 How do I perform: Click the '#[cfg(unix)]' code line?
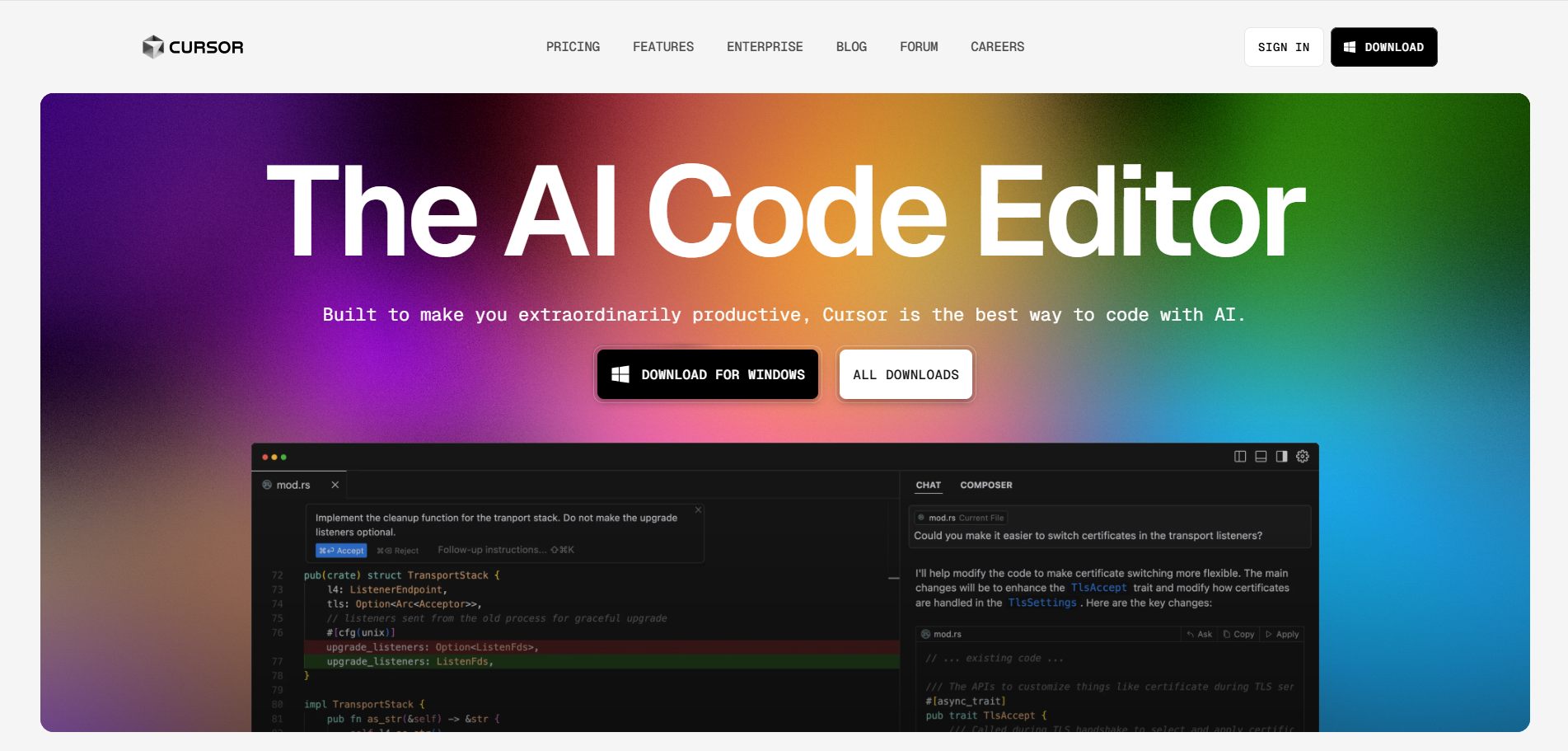coord(361,633)
